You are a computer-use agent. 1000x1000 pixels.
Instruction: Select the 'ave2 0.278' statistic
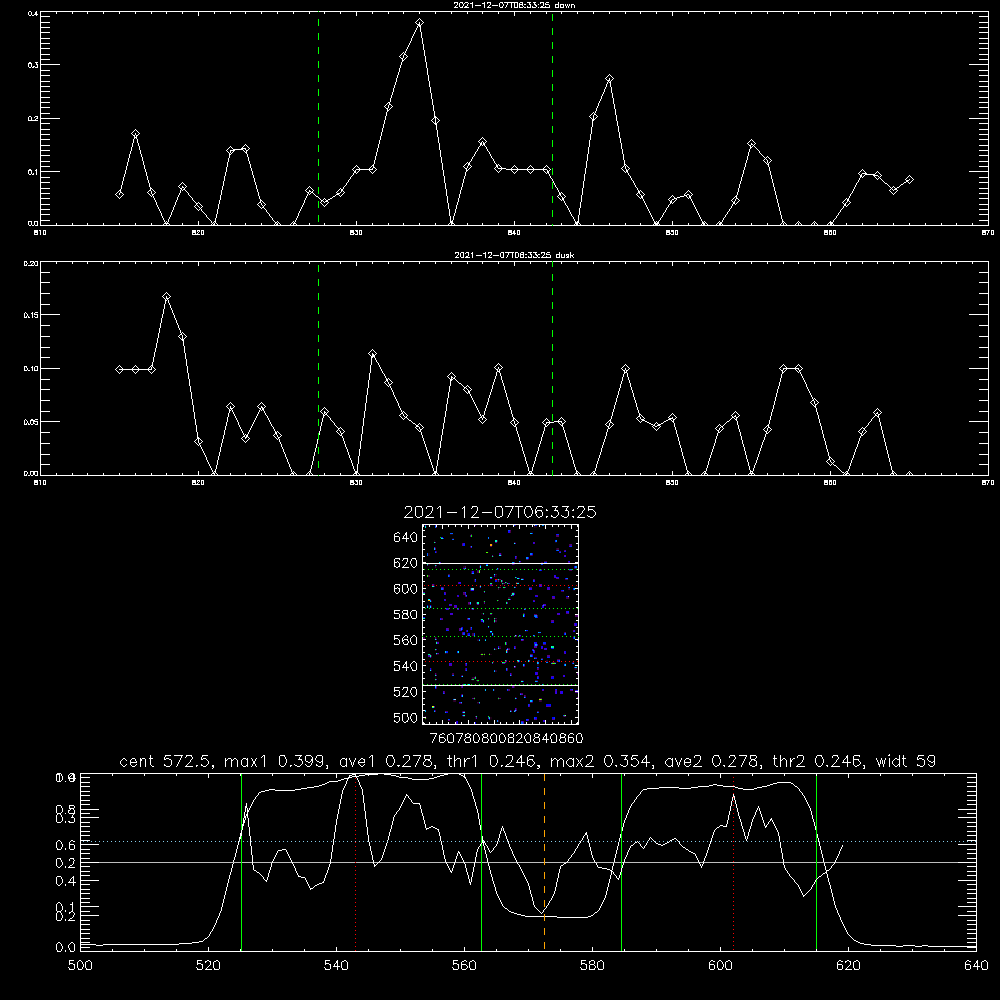(x=711, y=761)
